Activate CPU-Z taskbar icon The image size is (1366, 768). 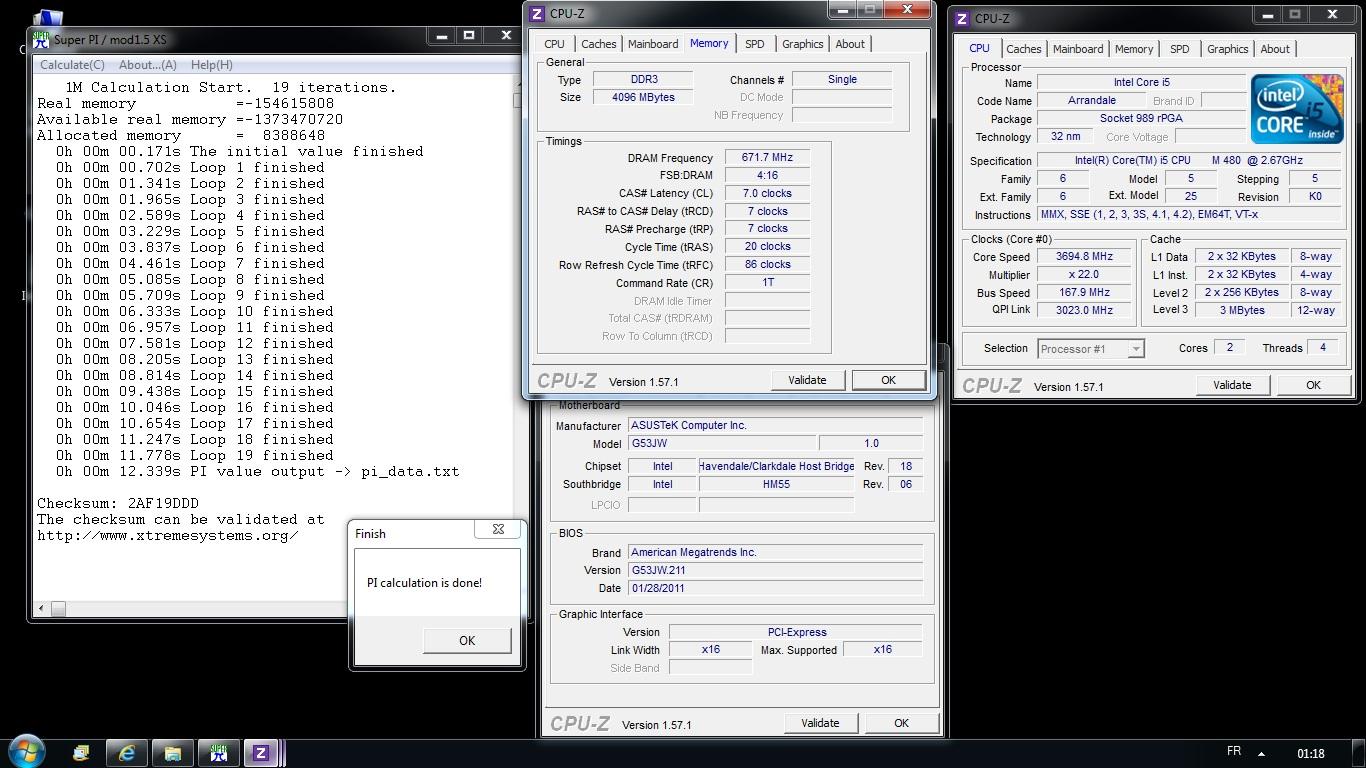[262, 753]
